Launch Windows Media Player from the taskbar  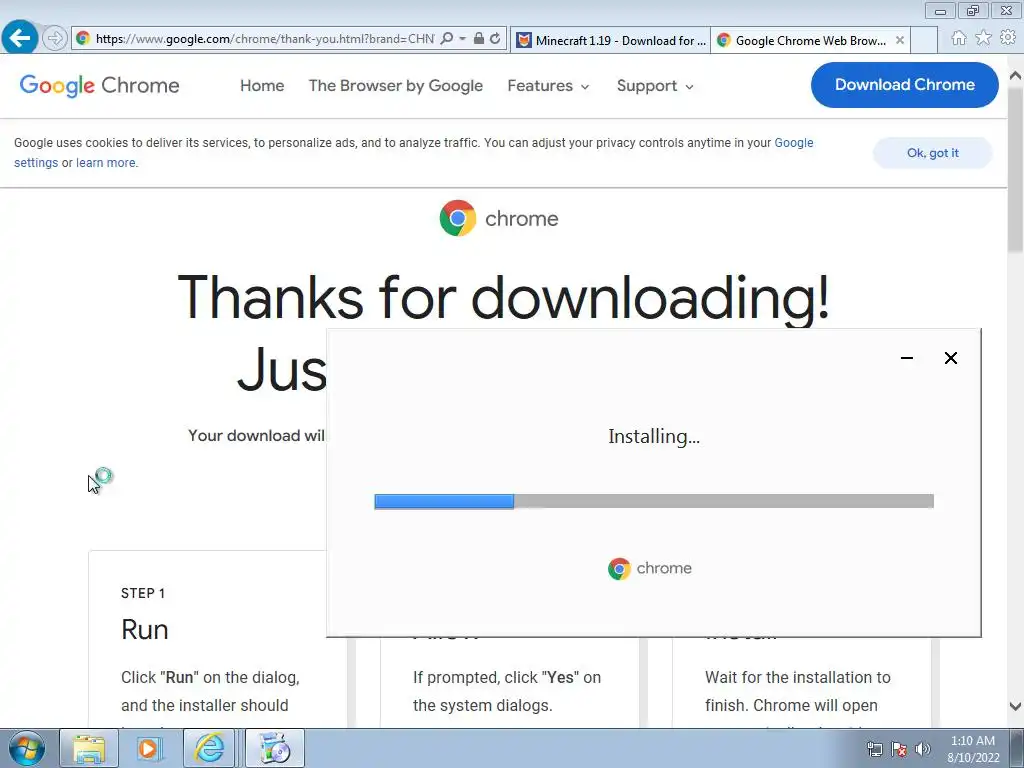(149, 748)
